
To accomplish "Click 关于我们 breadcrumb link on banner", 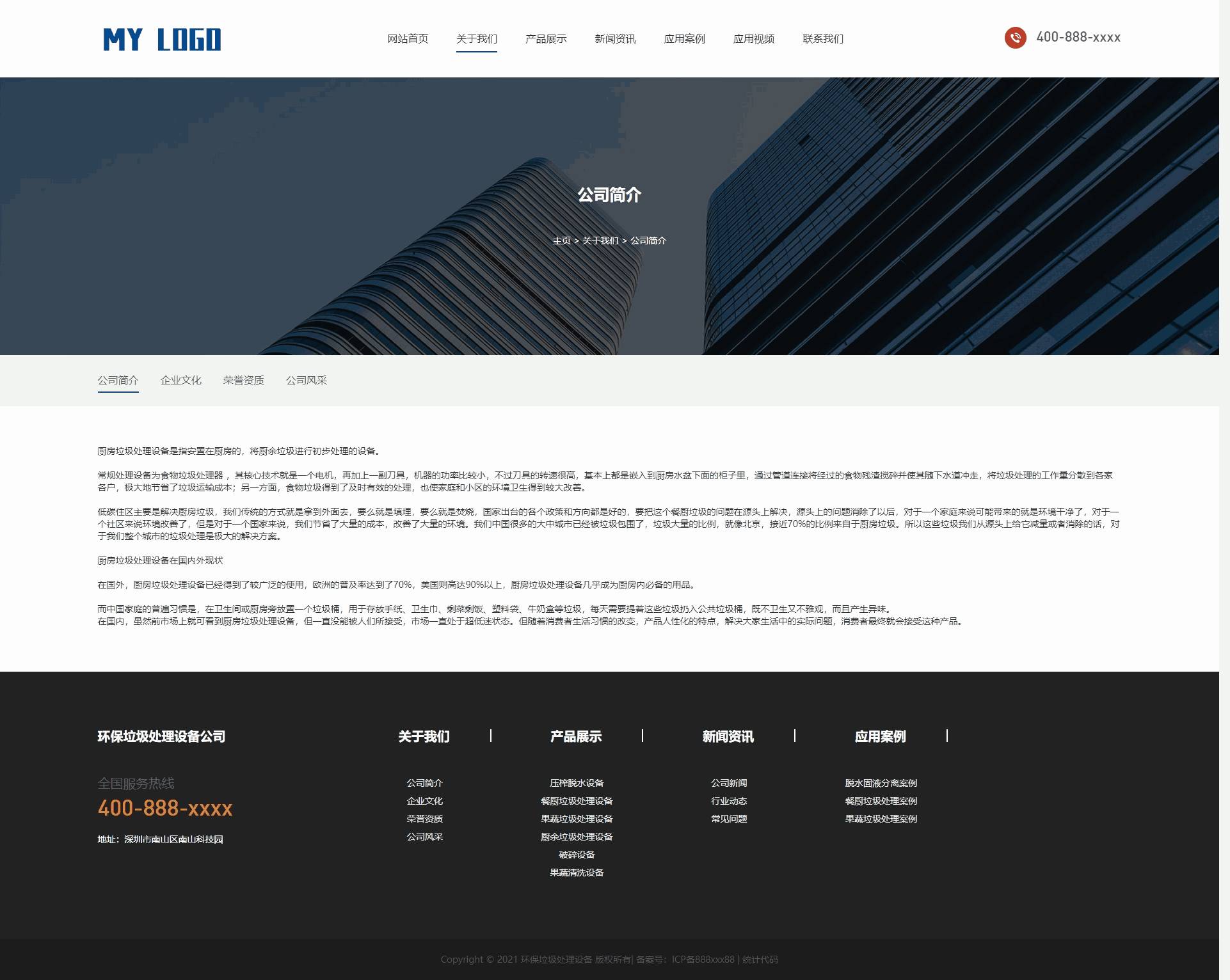I will point(600,241).
